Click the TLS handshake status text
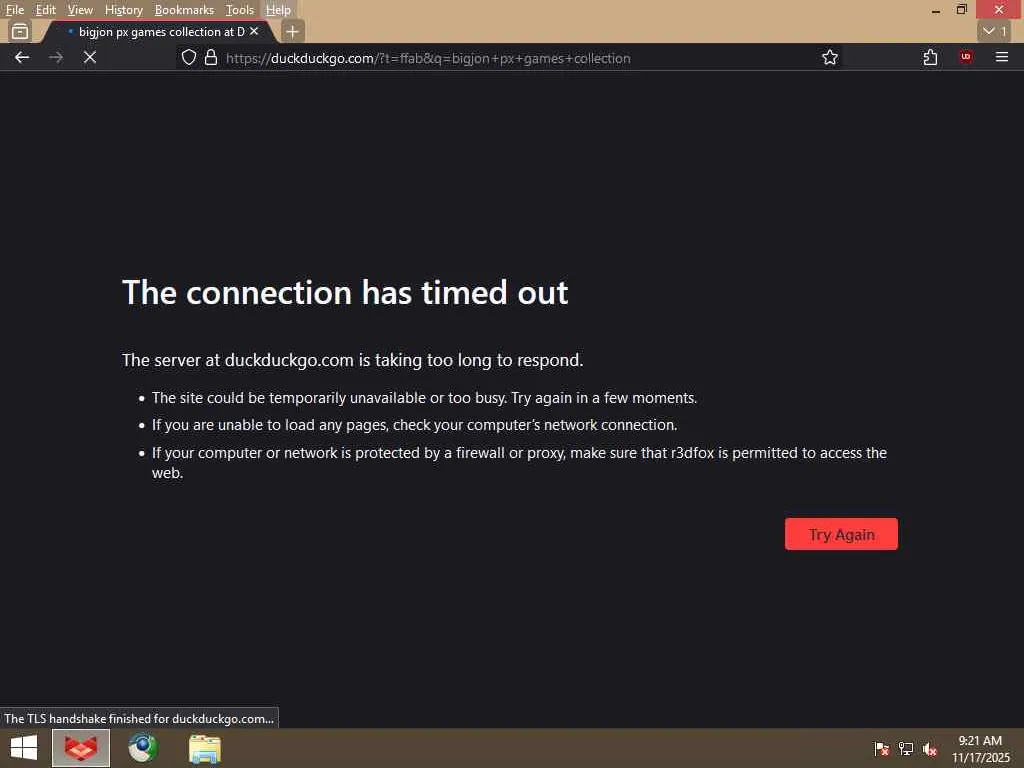1024x768 pixels. (139, 718)
